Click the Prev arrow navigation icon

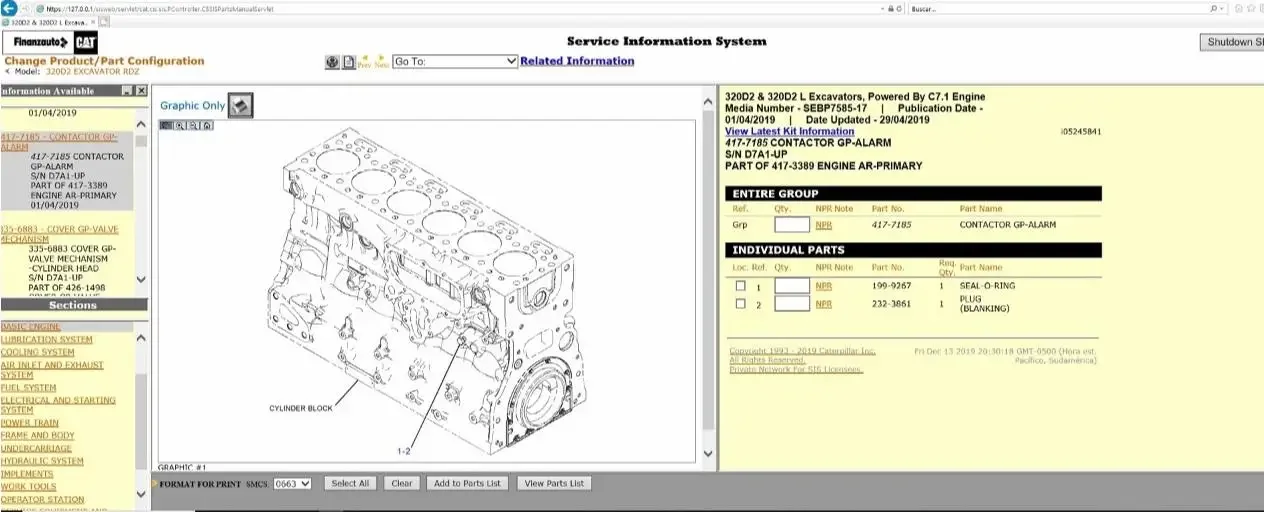pos(365,62)
